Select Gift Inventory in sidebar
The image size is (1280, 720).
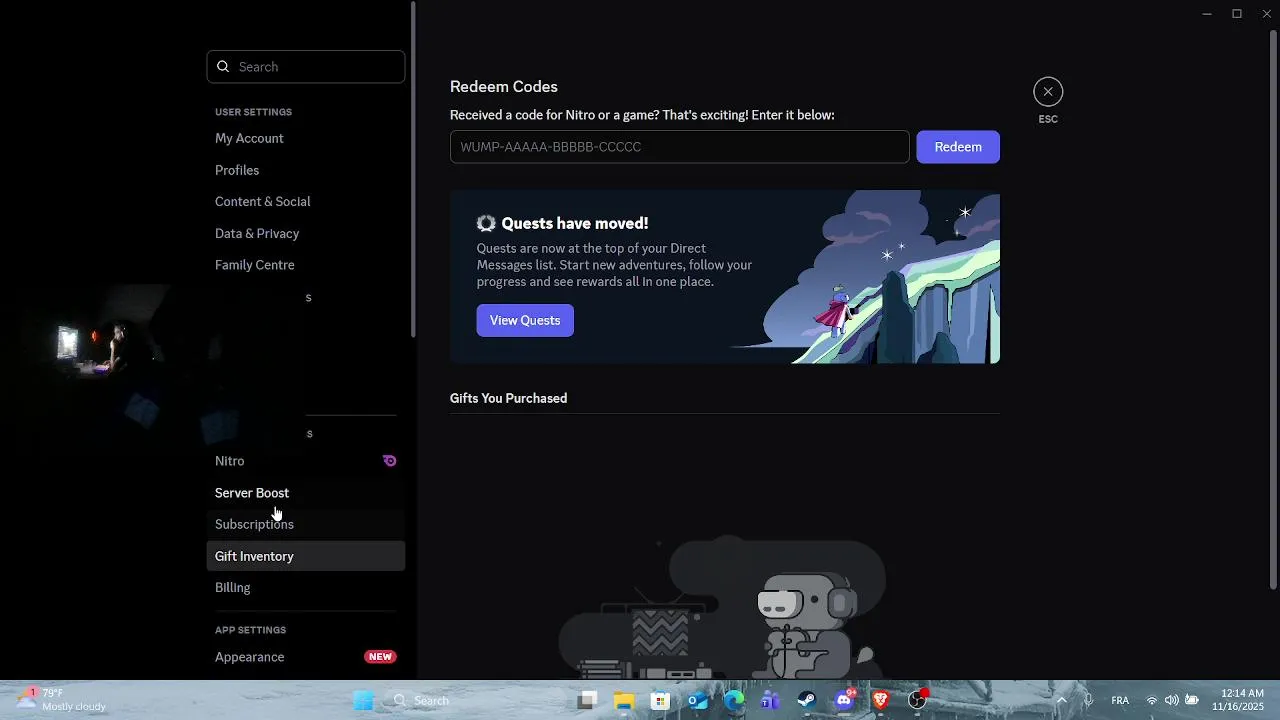coord(305,556)
